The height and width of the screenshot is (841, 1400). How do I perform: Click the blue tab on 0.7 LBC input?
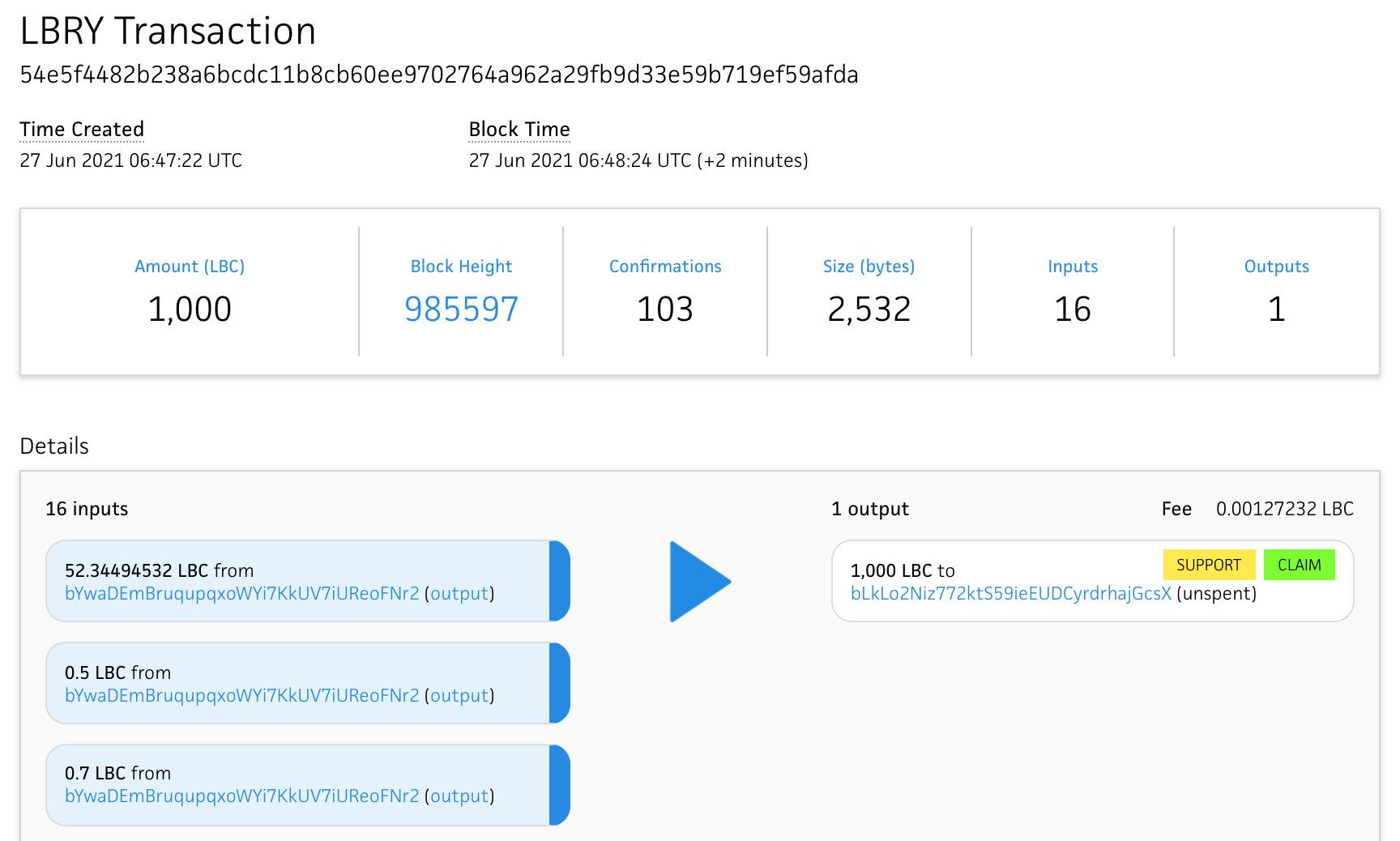pos(560,785)
